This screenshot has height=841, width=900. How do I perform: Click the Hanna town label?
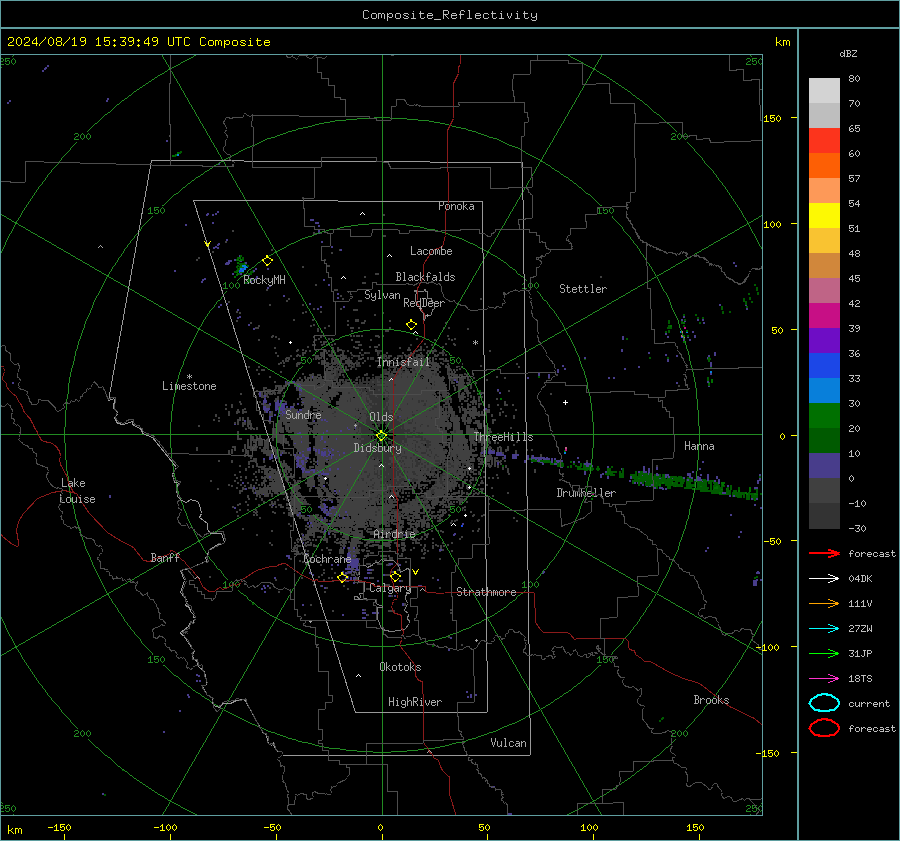699,446
